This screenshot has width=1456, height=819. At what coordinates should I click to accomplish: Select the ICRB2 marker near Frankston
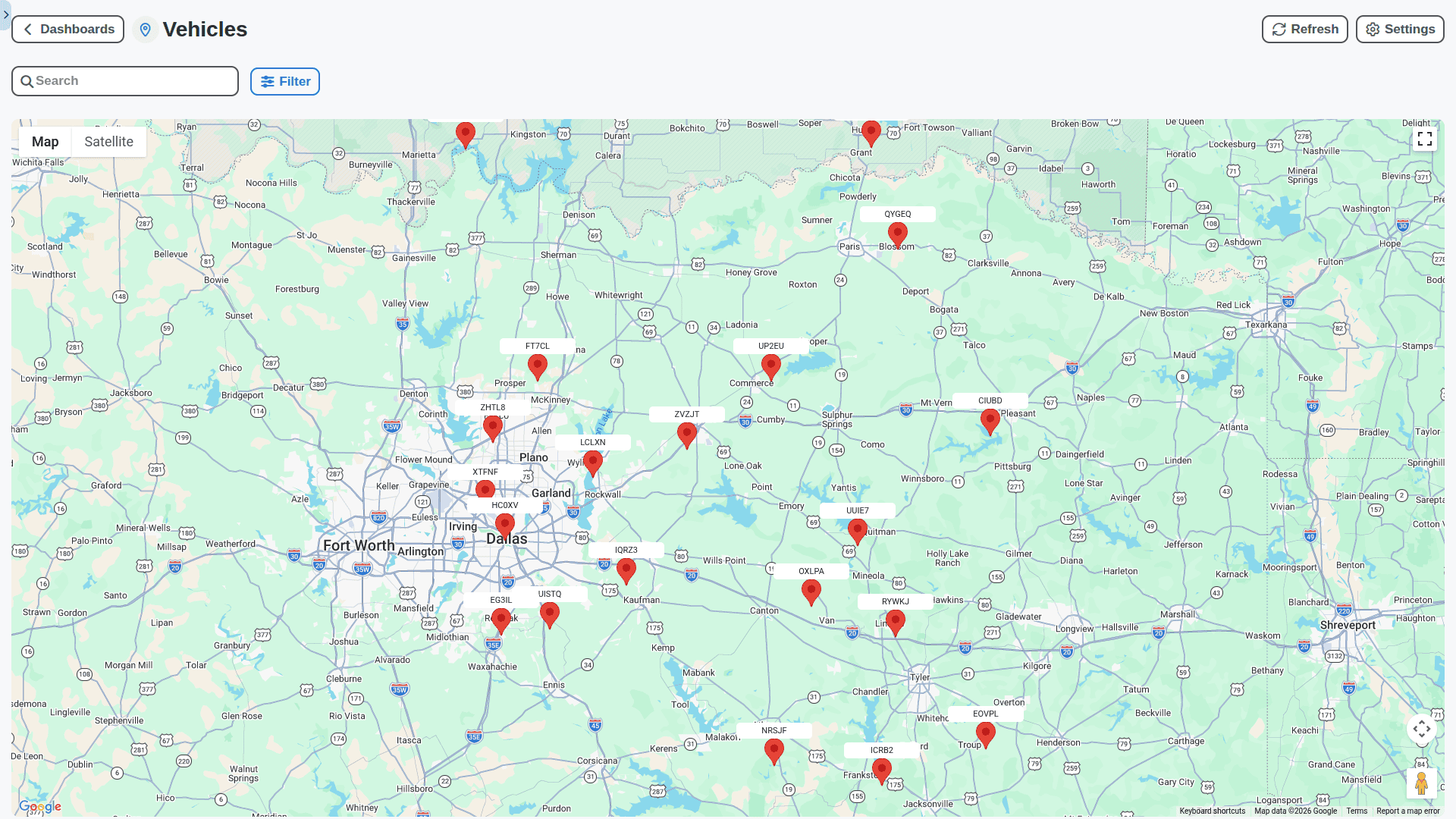pyautogui.click(x=881, y=770)
